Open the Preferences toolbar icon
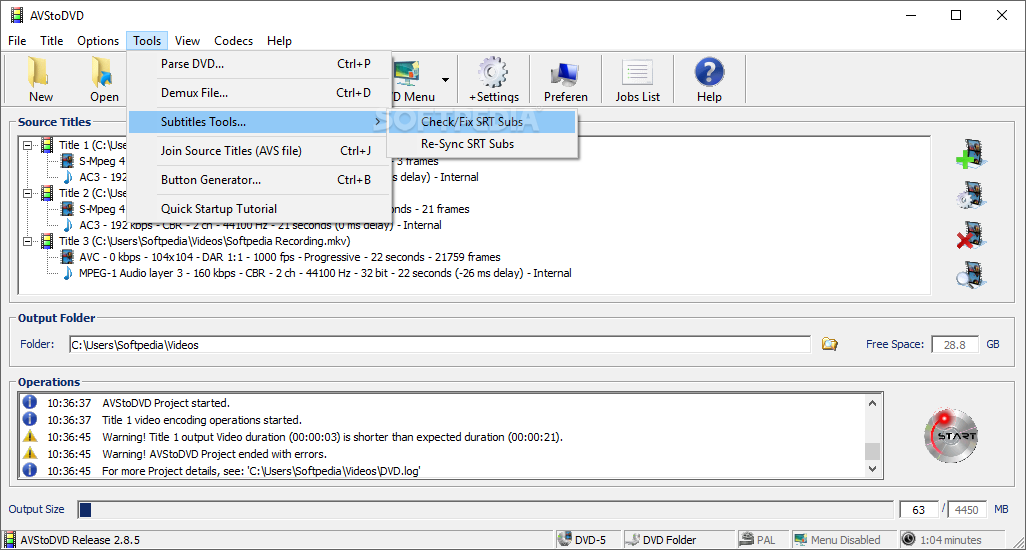This screenshot has height=550, width=1026. click(565, 73)
